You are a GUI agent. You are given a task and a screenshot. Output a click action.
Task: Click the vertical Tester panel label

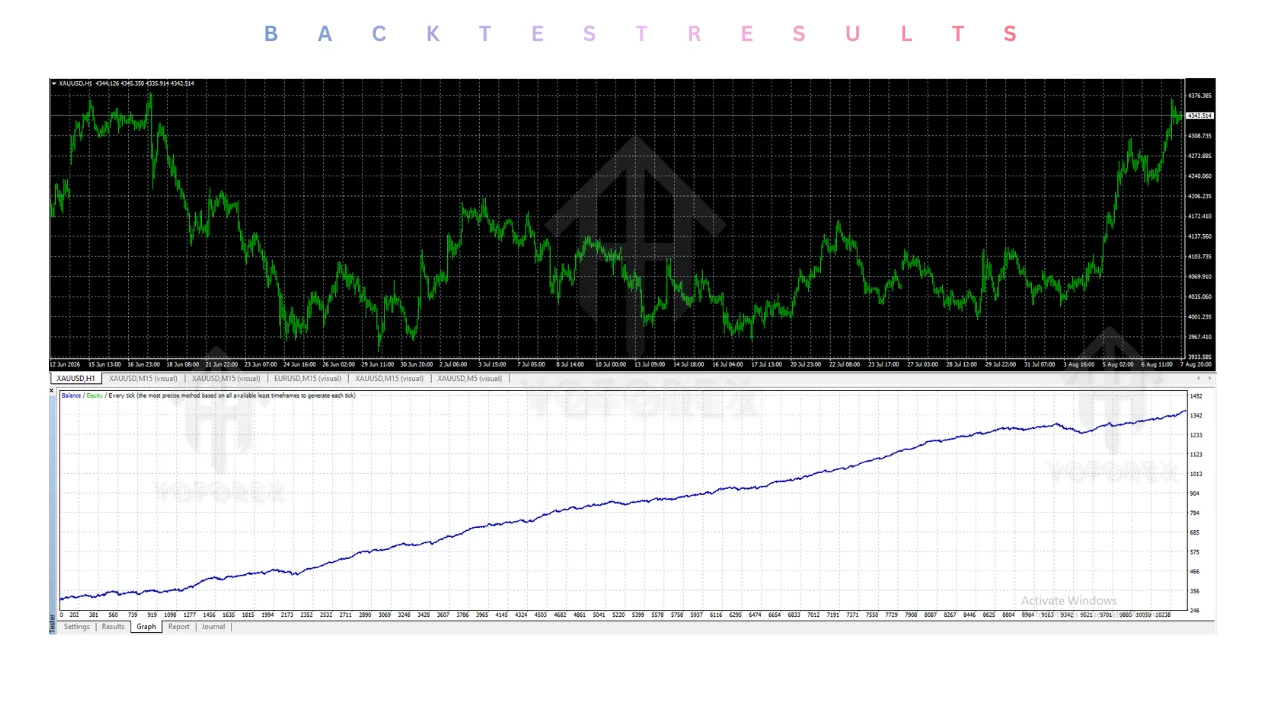[x=53, y=623]
